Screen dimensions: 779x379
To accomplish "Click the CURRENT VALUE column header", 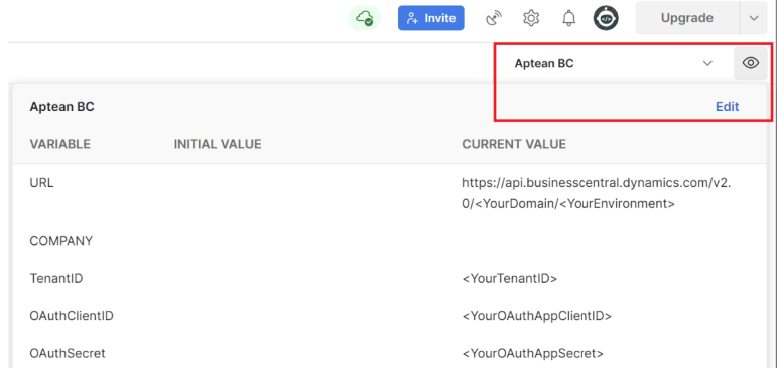I will click(514, 144).
